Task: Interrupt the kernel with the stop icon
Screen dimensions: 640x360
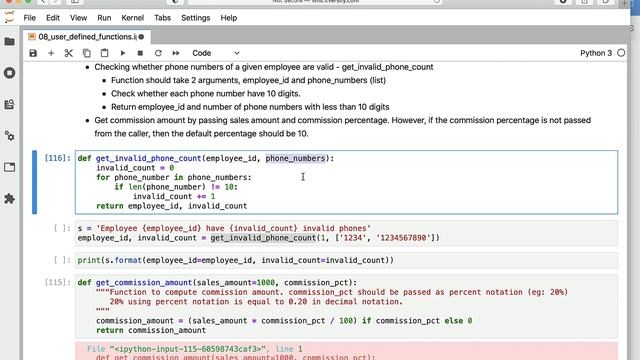Action: pos(140,53)
